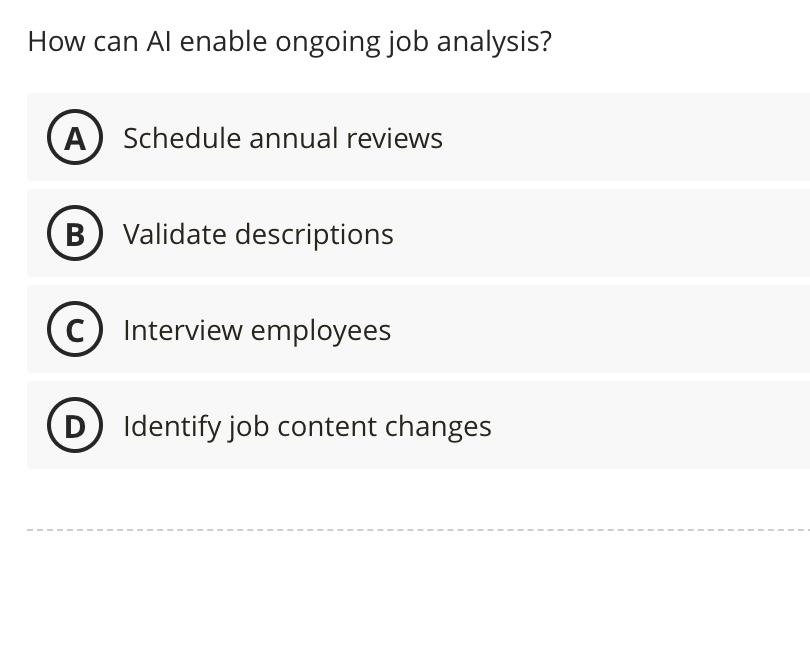Click the first answer card in the list

(400, 138)
